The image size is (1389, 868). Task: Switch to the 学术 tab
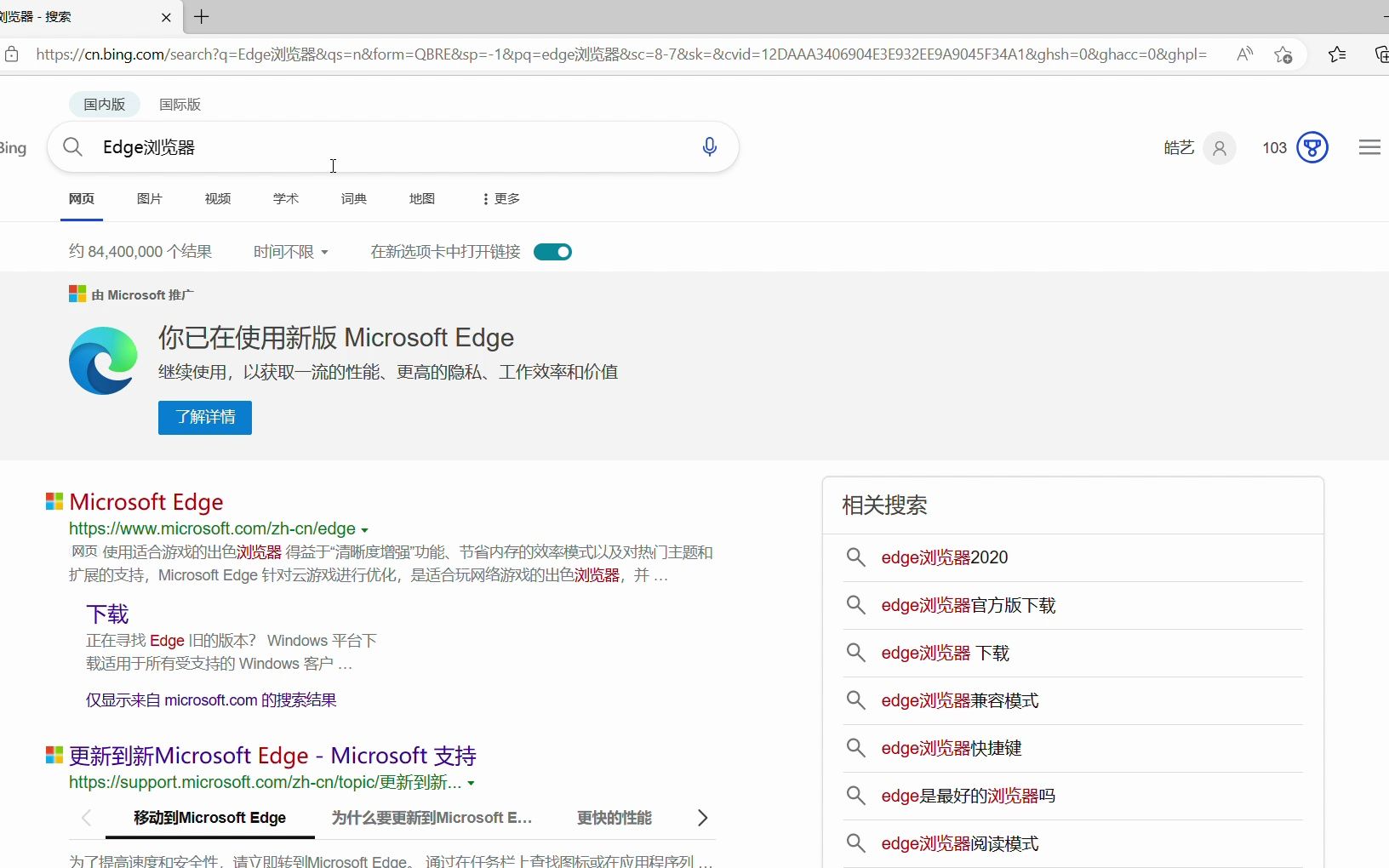(286, 198)
